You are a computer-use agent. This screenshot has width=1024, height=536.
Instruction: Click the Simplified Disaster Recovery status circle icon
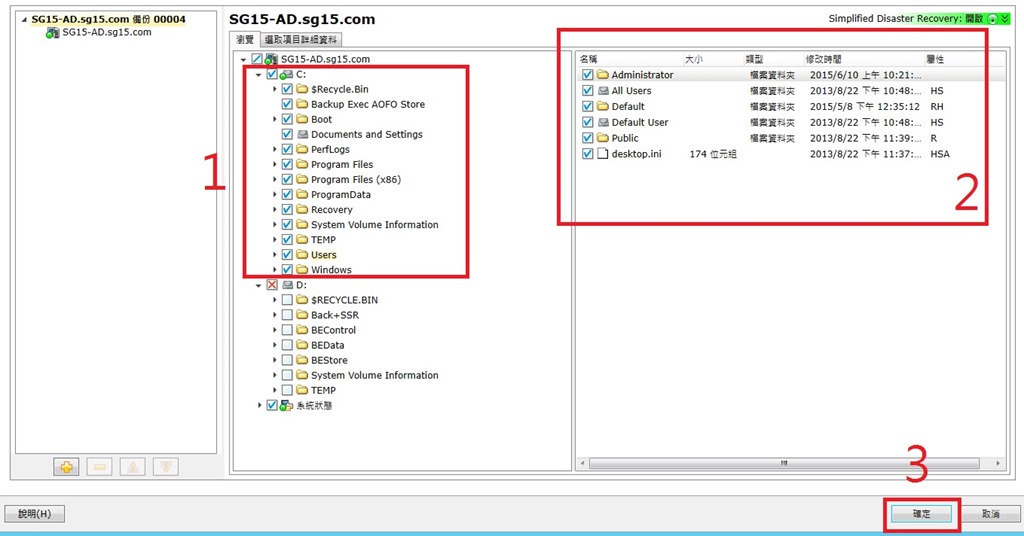(x=991, y=19)
